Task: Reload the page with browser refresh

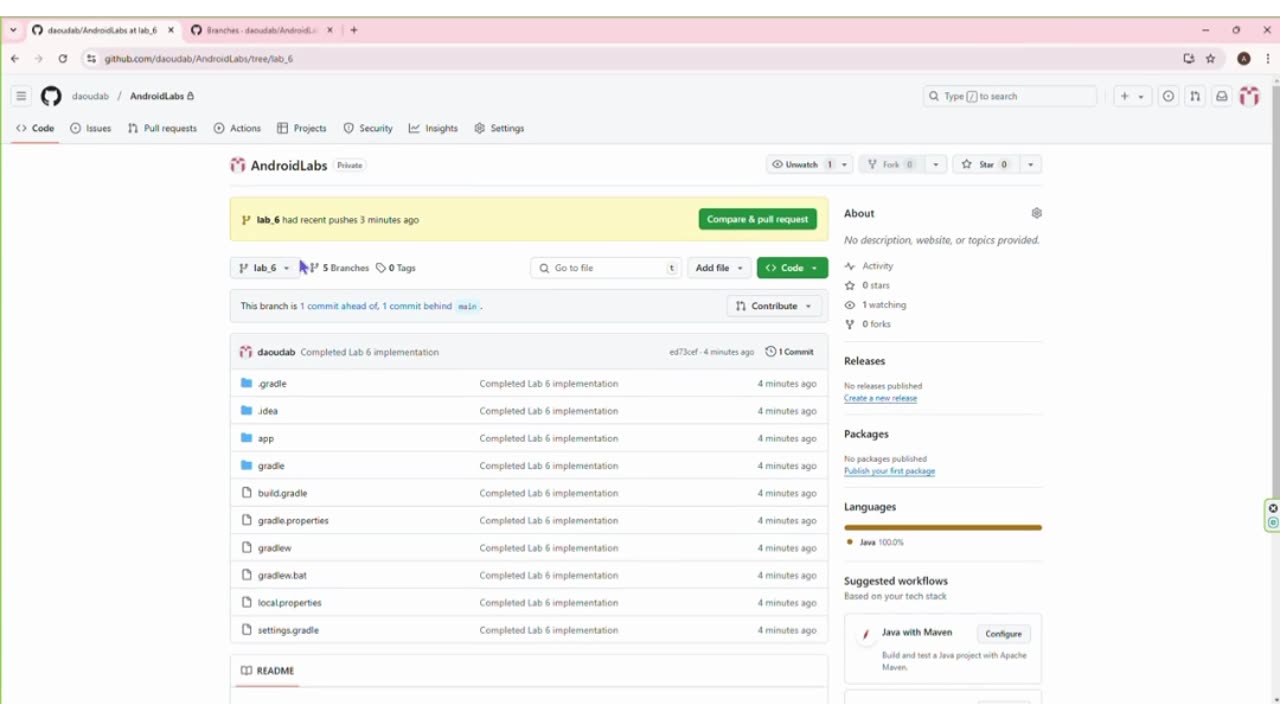Action: click(x=62, y=59)
